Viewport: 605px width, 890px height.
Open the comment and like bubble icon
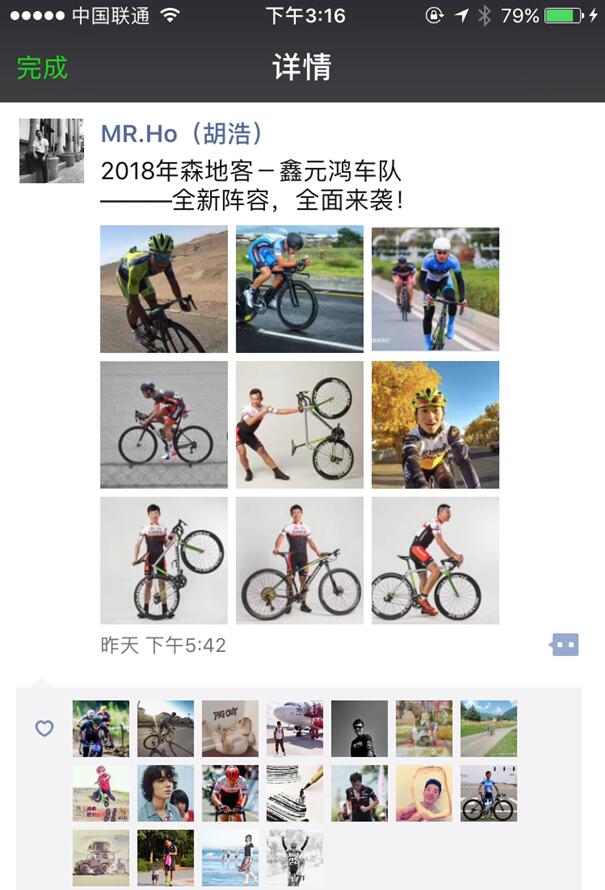564,645
